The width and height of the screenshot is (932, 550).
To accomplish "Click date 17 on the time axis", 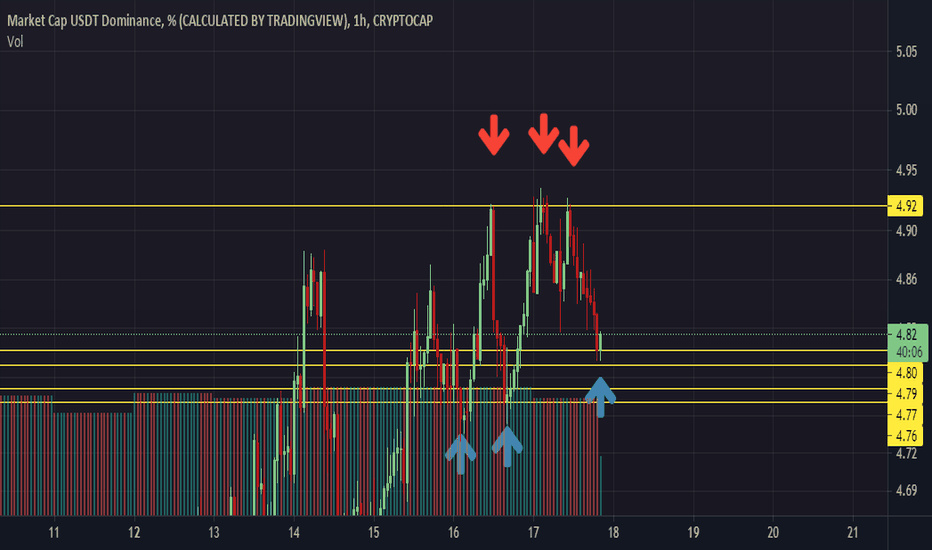I will point(533,532).
